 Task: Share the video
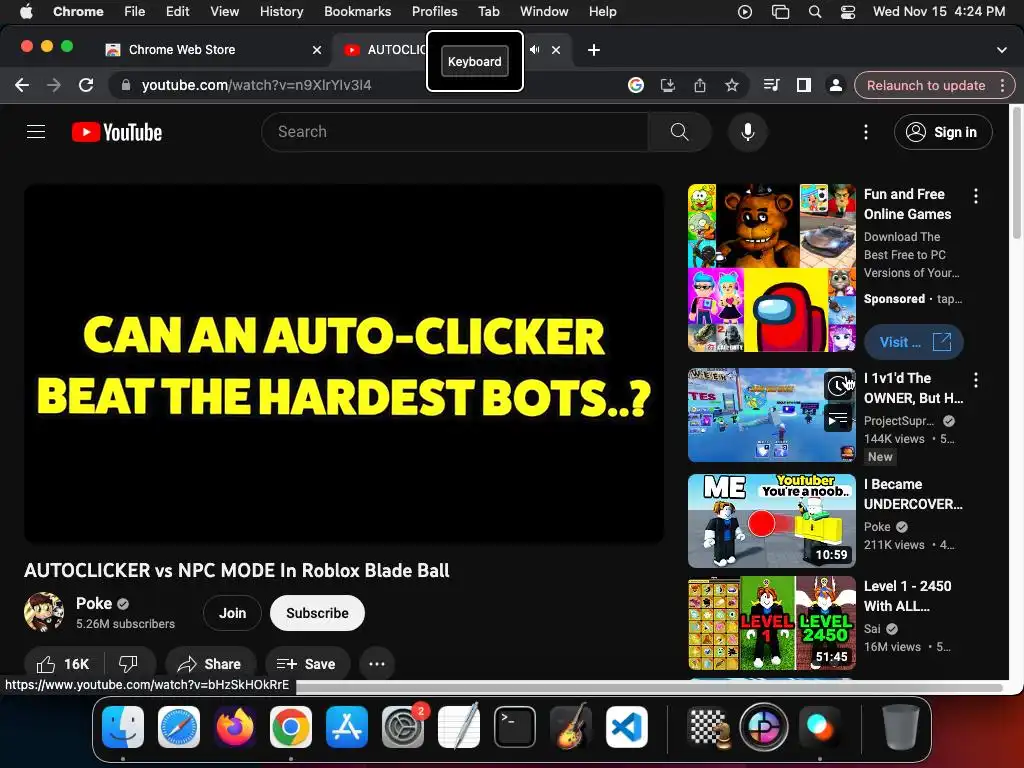tap(210, 664)
